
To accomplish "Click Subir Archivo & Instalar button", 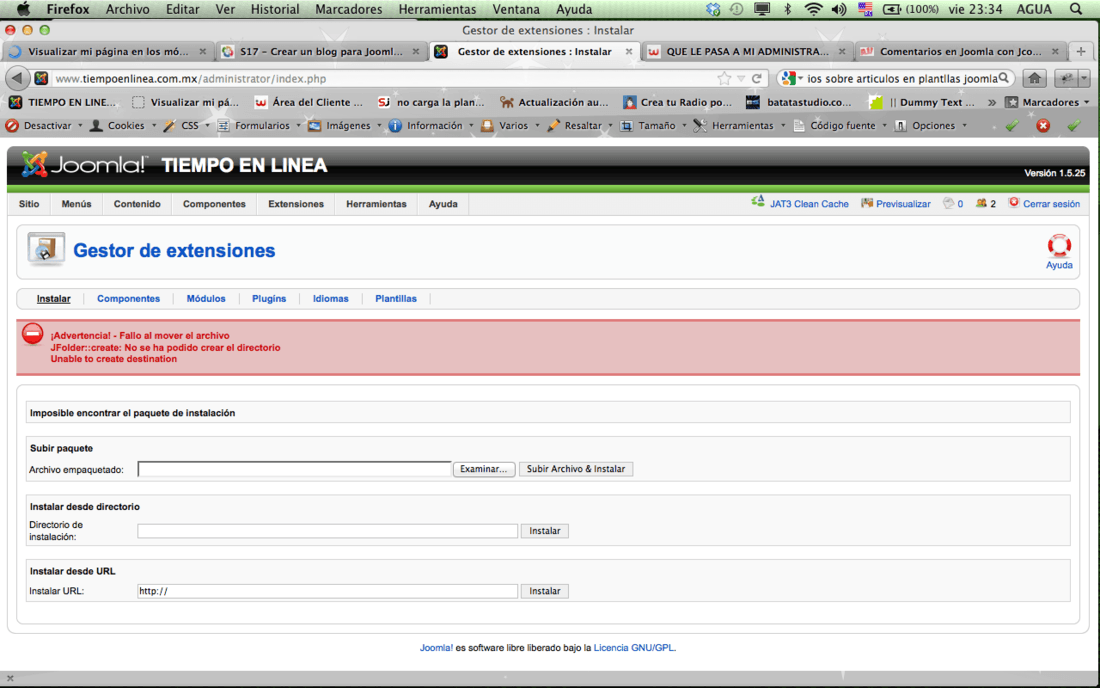I will point(576,469).
